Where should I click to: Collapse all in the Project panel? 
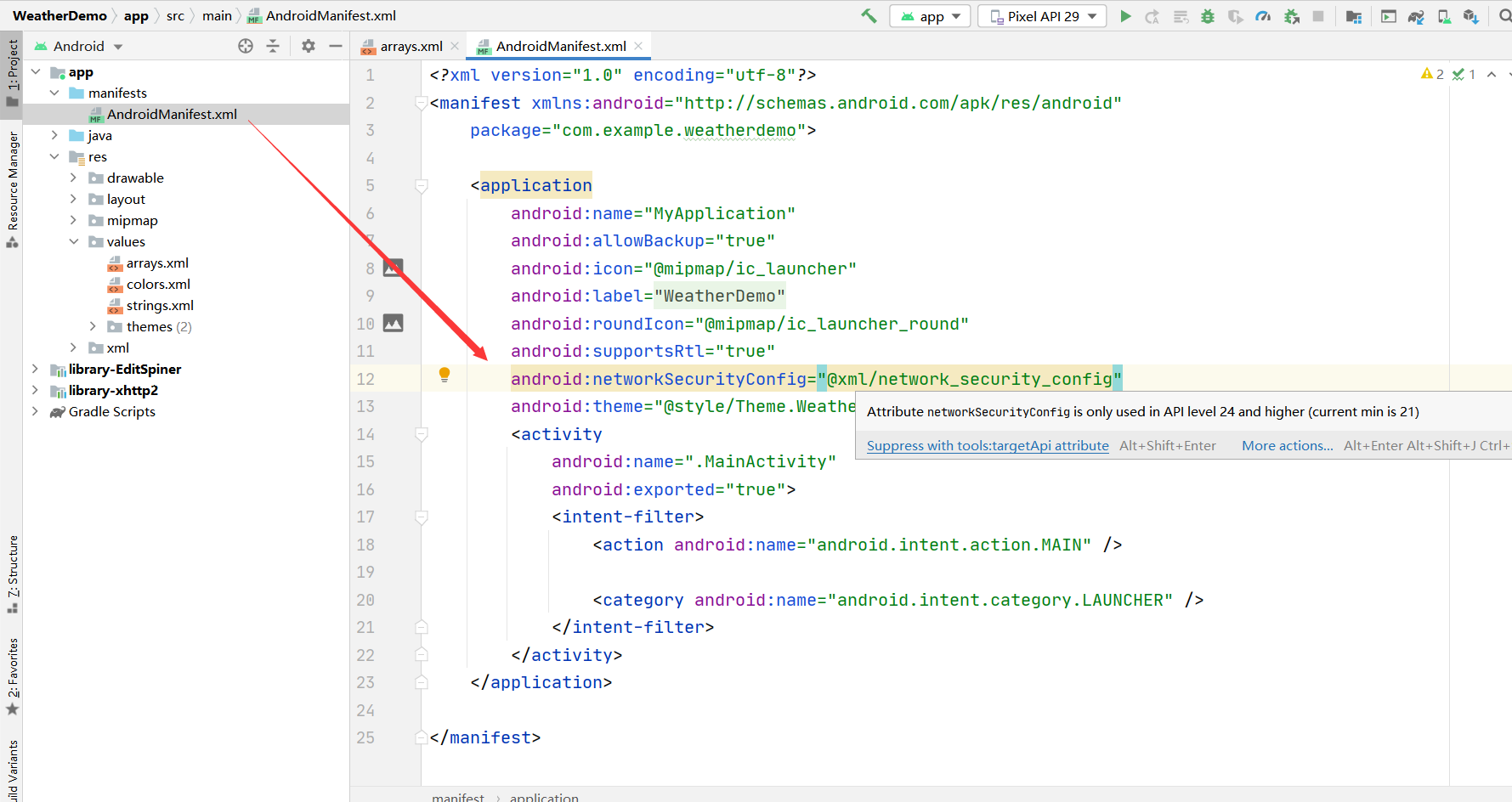tap(273, 46)
